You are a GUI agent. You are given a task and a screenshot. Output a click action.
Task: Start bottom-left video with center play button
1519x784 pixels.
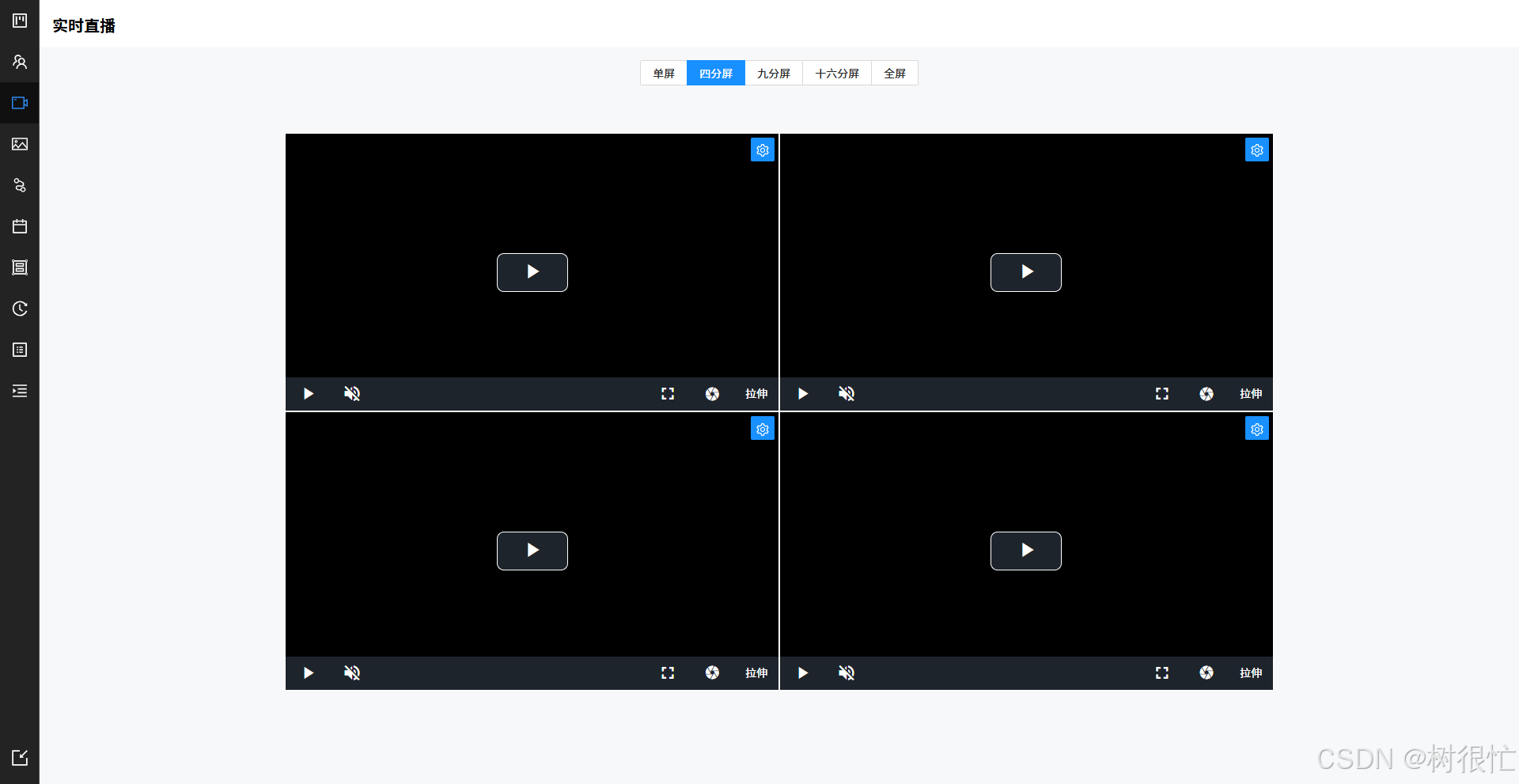[x=532, y=551]
